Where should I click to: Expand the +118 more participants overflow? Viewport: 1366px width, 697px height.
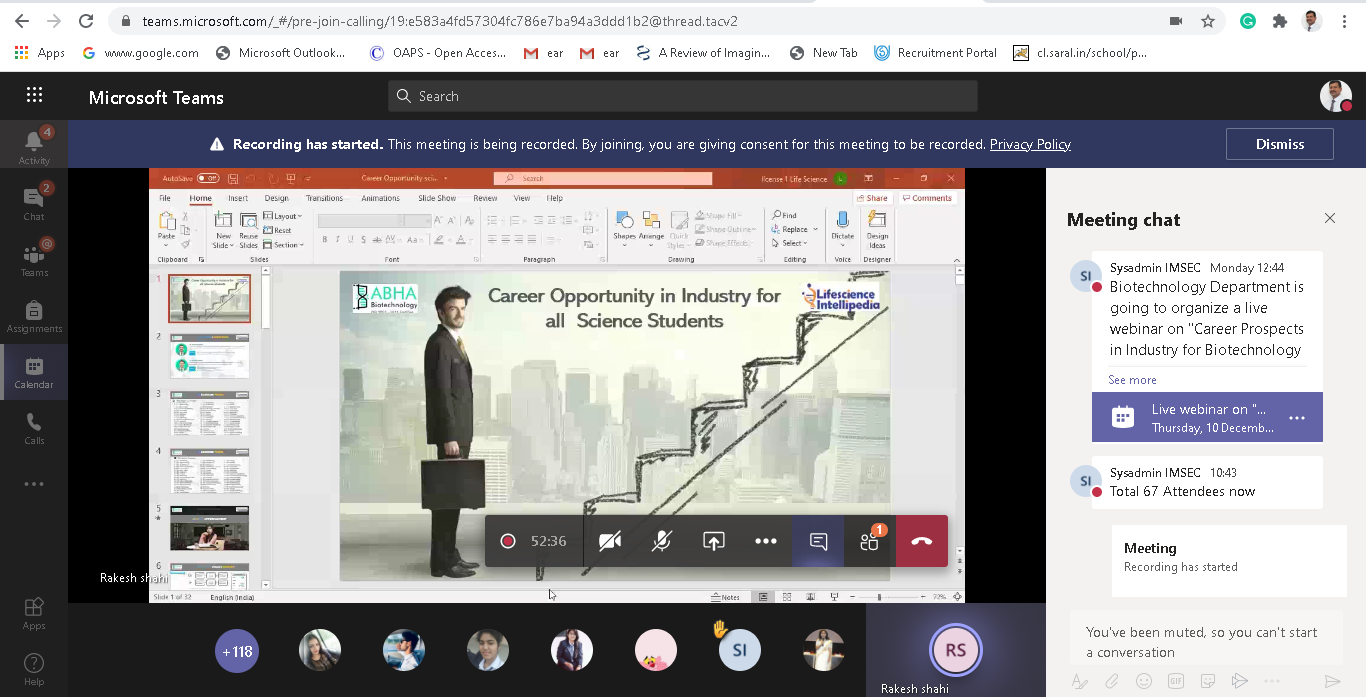(x=237, y=651)
